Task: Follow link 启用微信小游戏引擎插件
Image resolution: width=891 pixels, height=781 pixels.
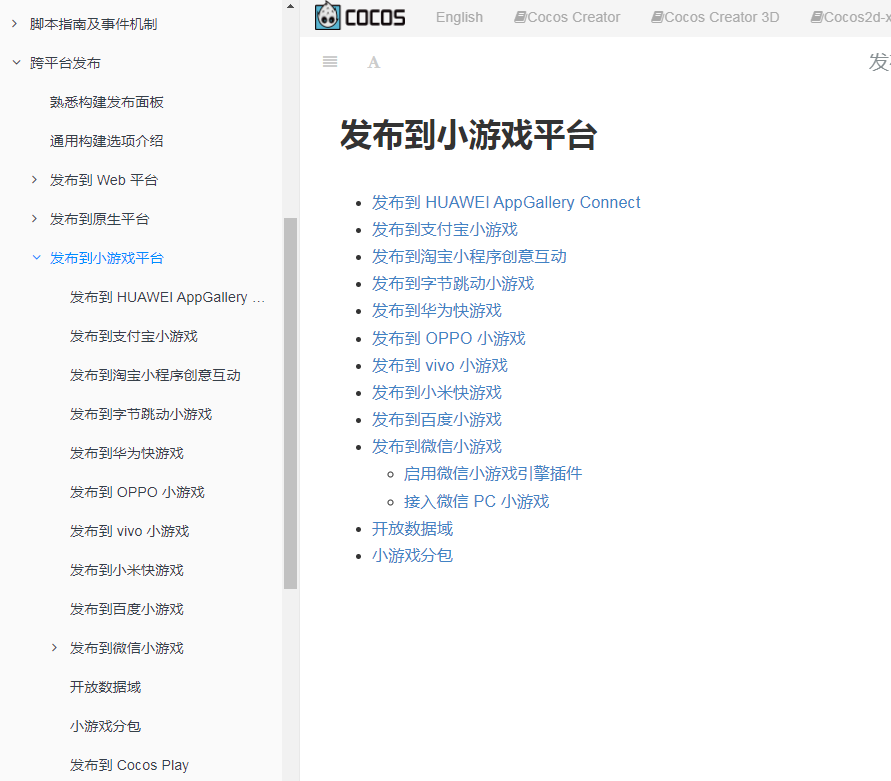Action: 493,473
